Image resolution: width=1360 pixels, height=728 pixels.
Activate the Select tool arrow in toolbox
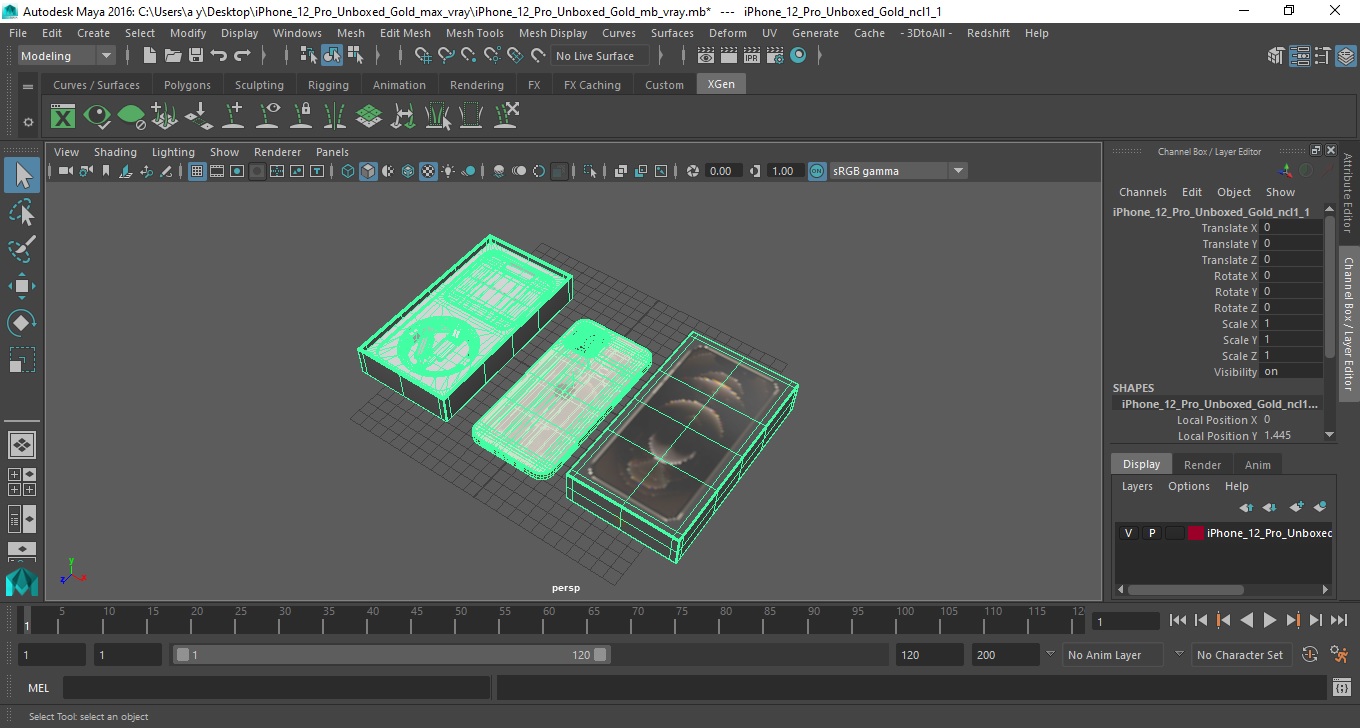coord(22,176)
